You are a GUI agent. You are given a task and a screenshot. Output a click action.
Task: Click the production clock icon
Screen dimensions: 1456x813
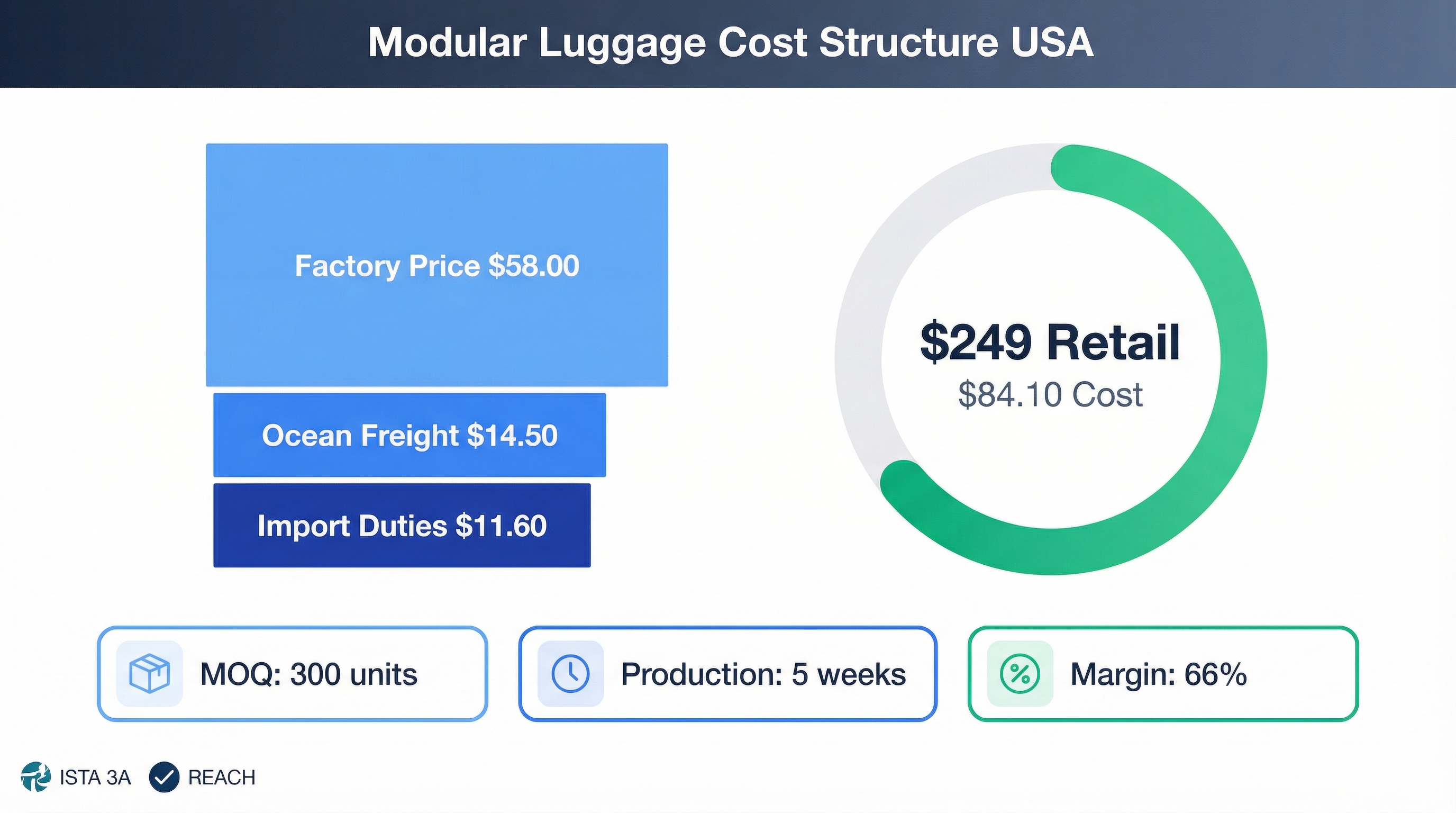pos(570,673)
